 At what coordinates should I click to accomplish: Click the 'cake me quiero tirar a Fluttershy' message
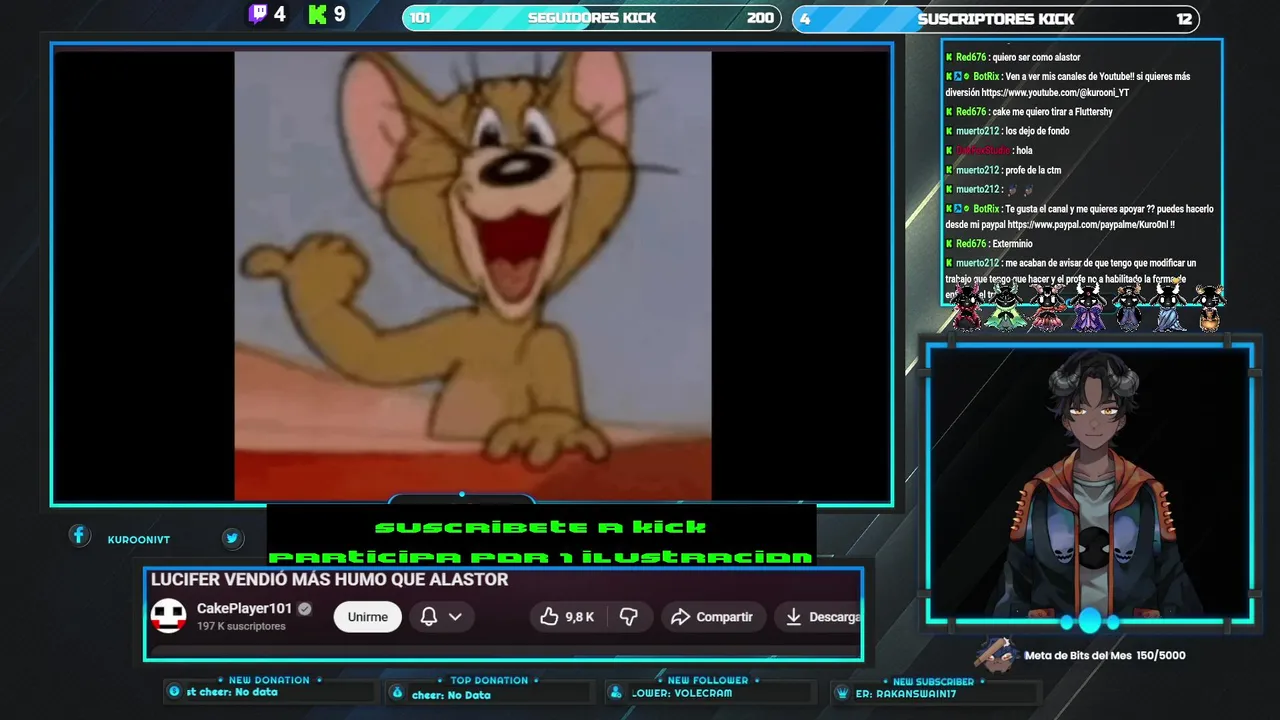tap(1029, 112)
